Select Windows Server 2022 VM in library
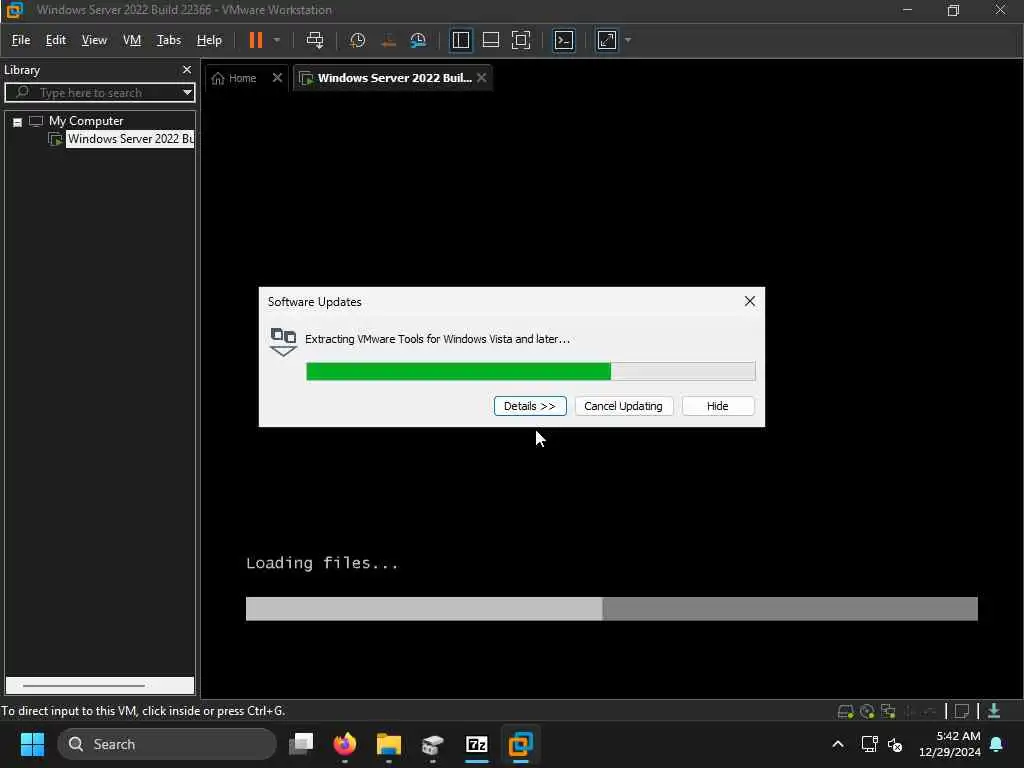The image size is (1024, 768). pyautogui.click(x=130, y=139)
